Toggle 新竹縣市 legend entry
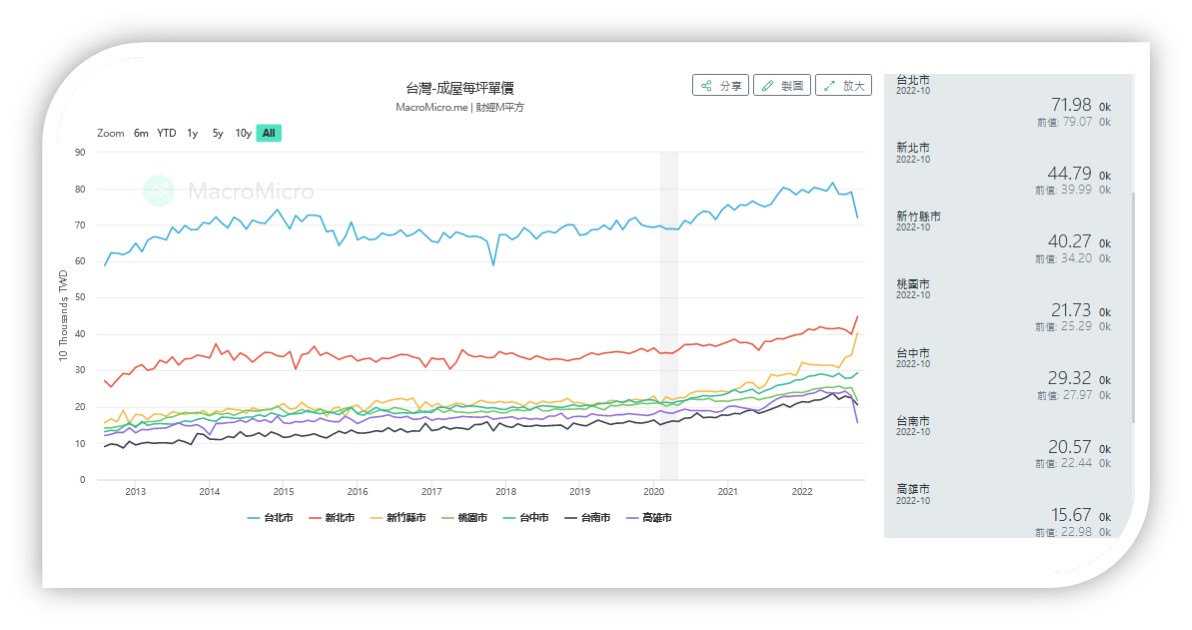1192x630 pixels. click(x=402, y=518)
